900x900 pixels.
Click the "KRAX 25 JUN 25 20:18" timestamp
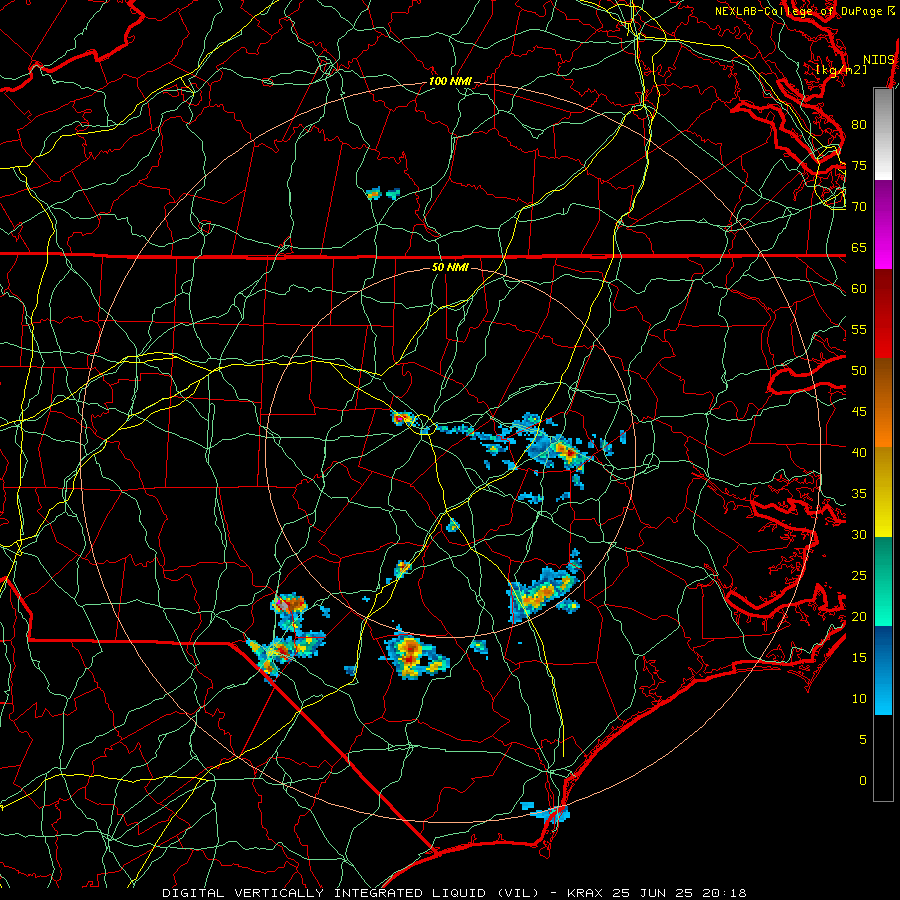pyautogui.click(x=657, y=893)
